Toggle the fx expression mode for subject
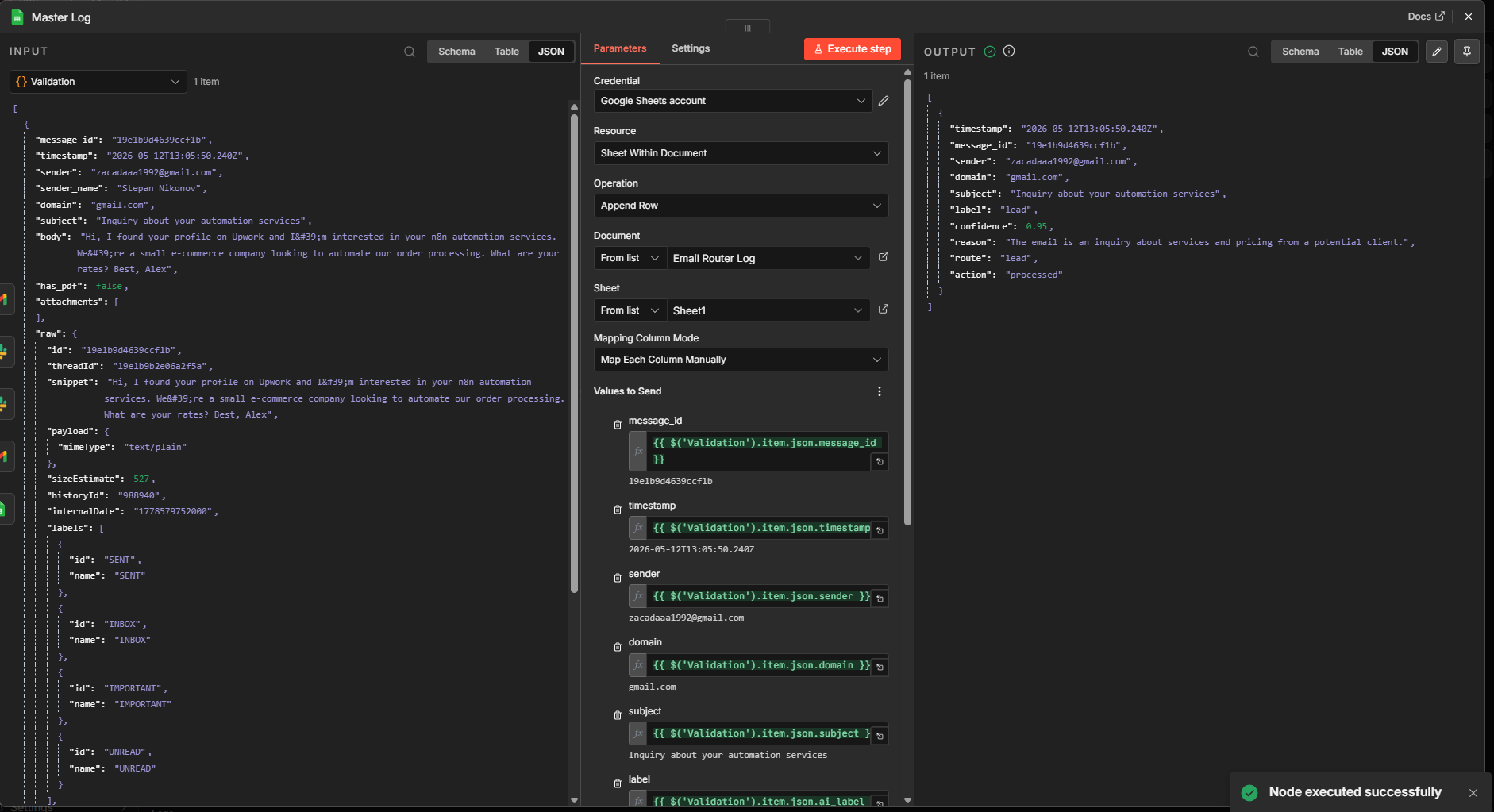This screenshot has height=812, width=1494. [x=638, y=733]
